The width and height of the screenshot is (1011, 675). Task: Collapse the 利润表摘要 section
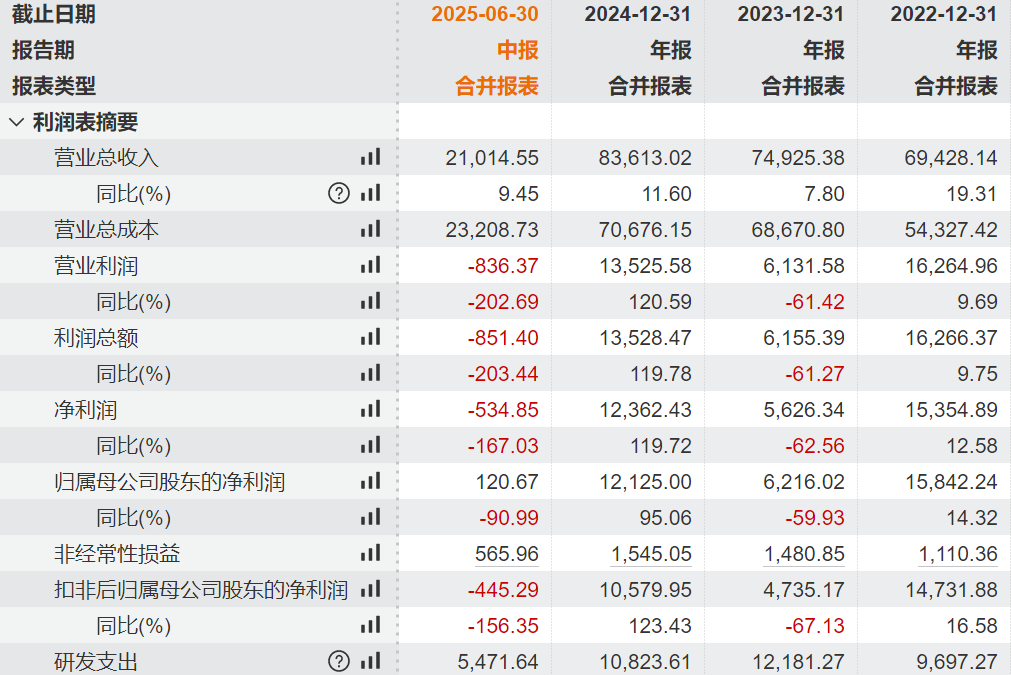tap(17, 122)
